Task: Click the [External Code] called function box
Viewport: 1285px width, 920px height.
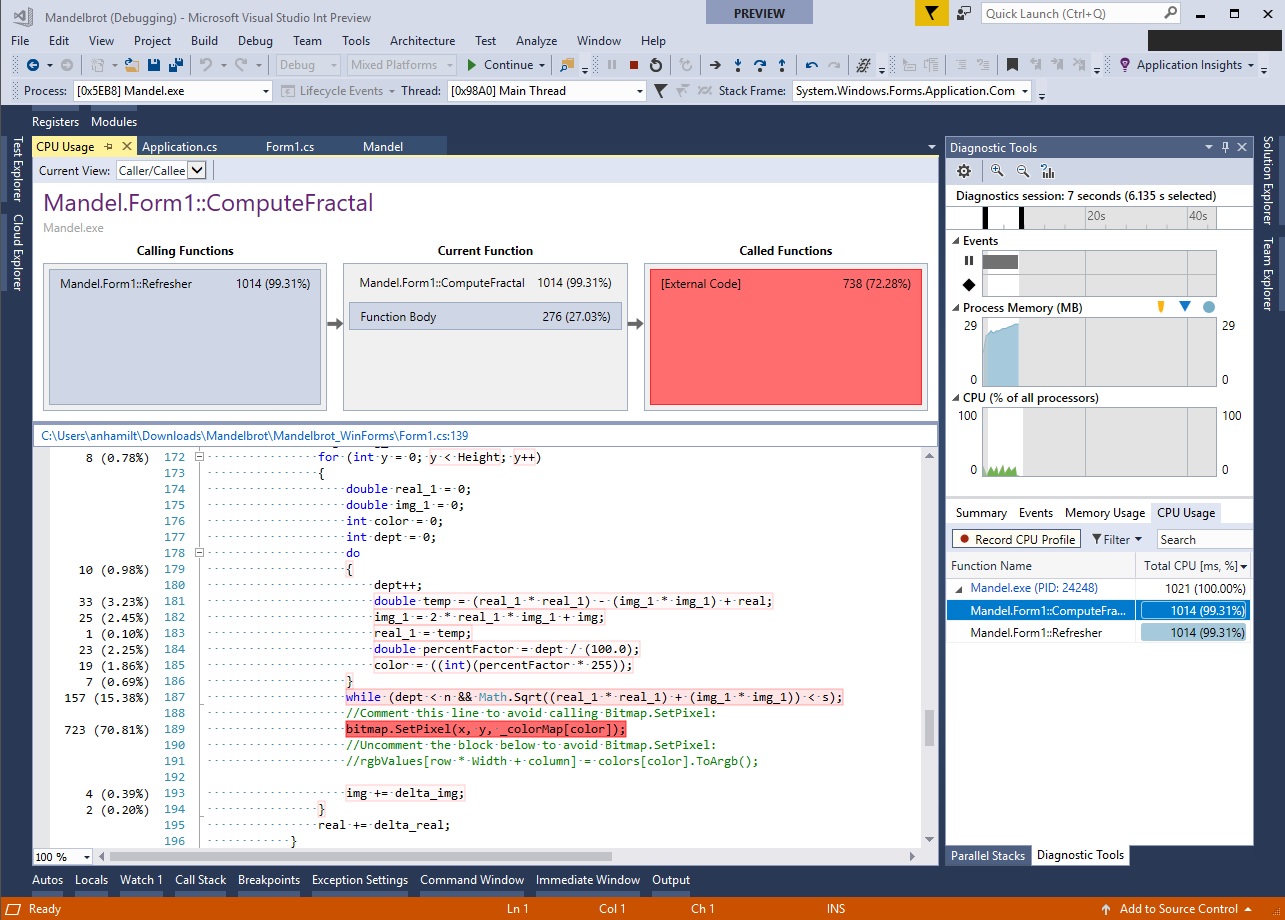Action: point(785,337)
